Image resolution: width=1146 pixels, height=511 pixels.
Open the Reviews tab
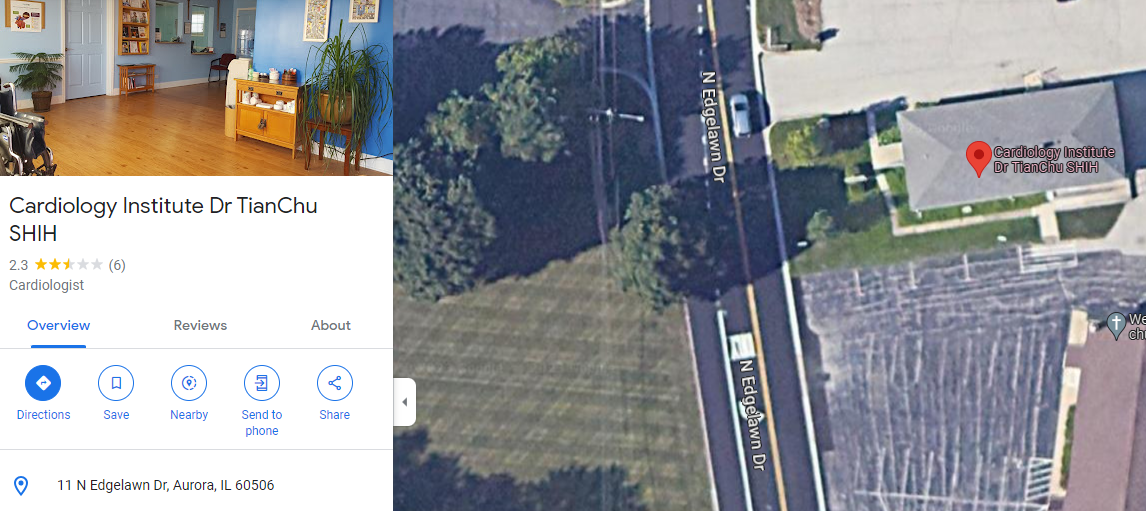coord(200,325)
